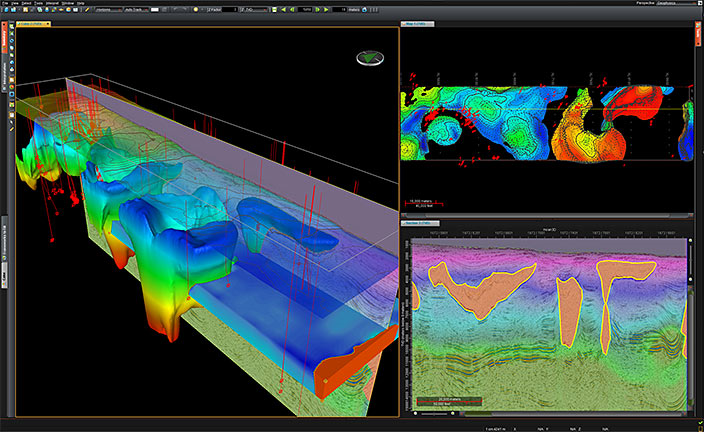Viewport: 704px width, 432px height.
Task: Click the save icon in main toolbar
Action: point(17,9)
